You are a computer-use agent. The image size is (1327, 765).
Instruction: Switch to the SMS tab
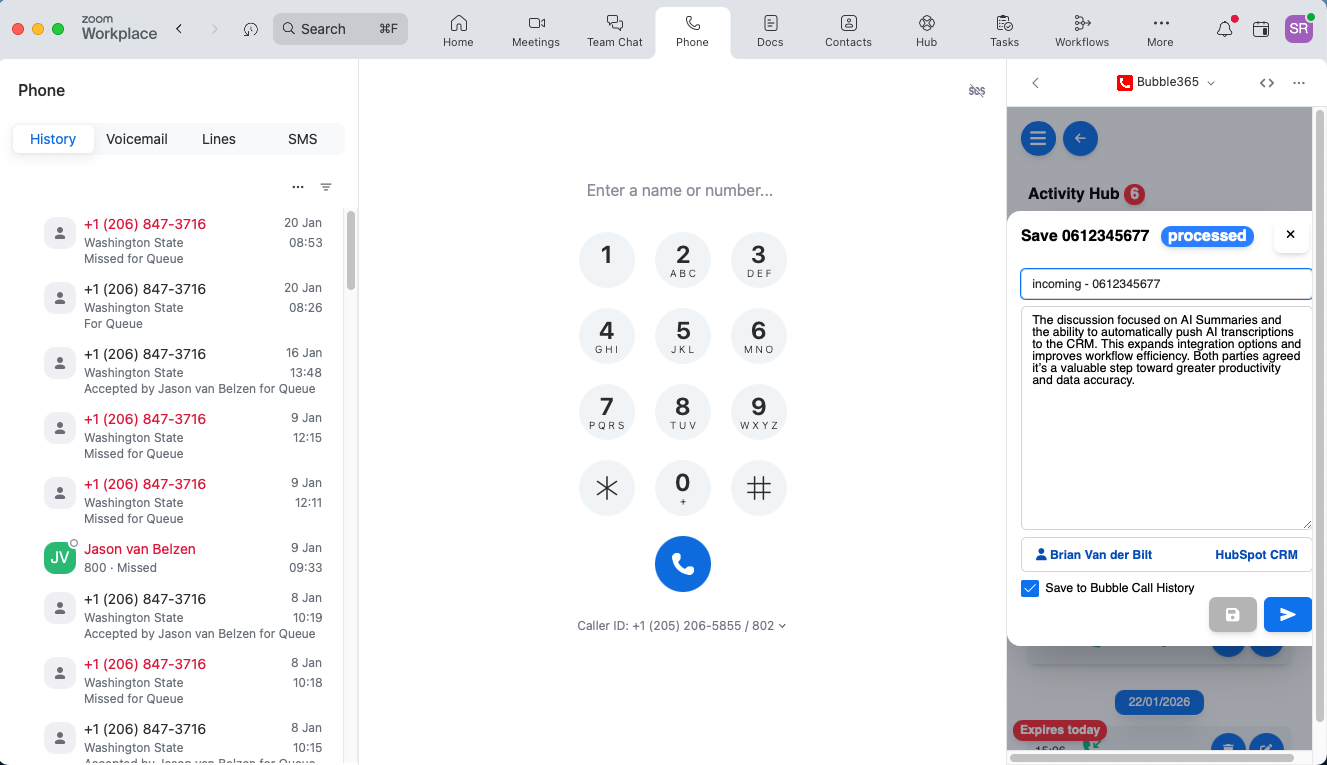[302, 139]
